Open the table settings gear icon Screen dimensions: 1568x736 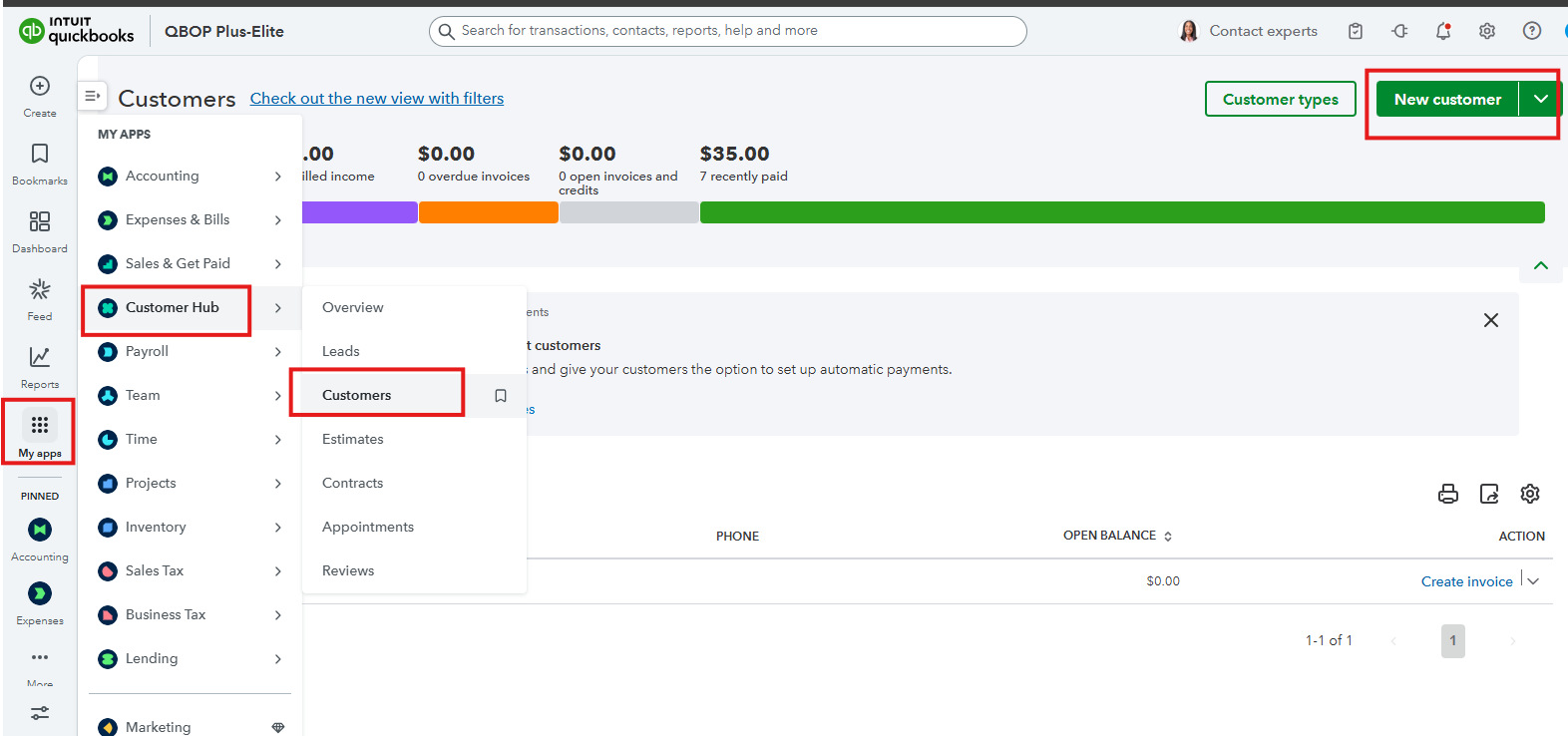(x=1529, y=494)
